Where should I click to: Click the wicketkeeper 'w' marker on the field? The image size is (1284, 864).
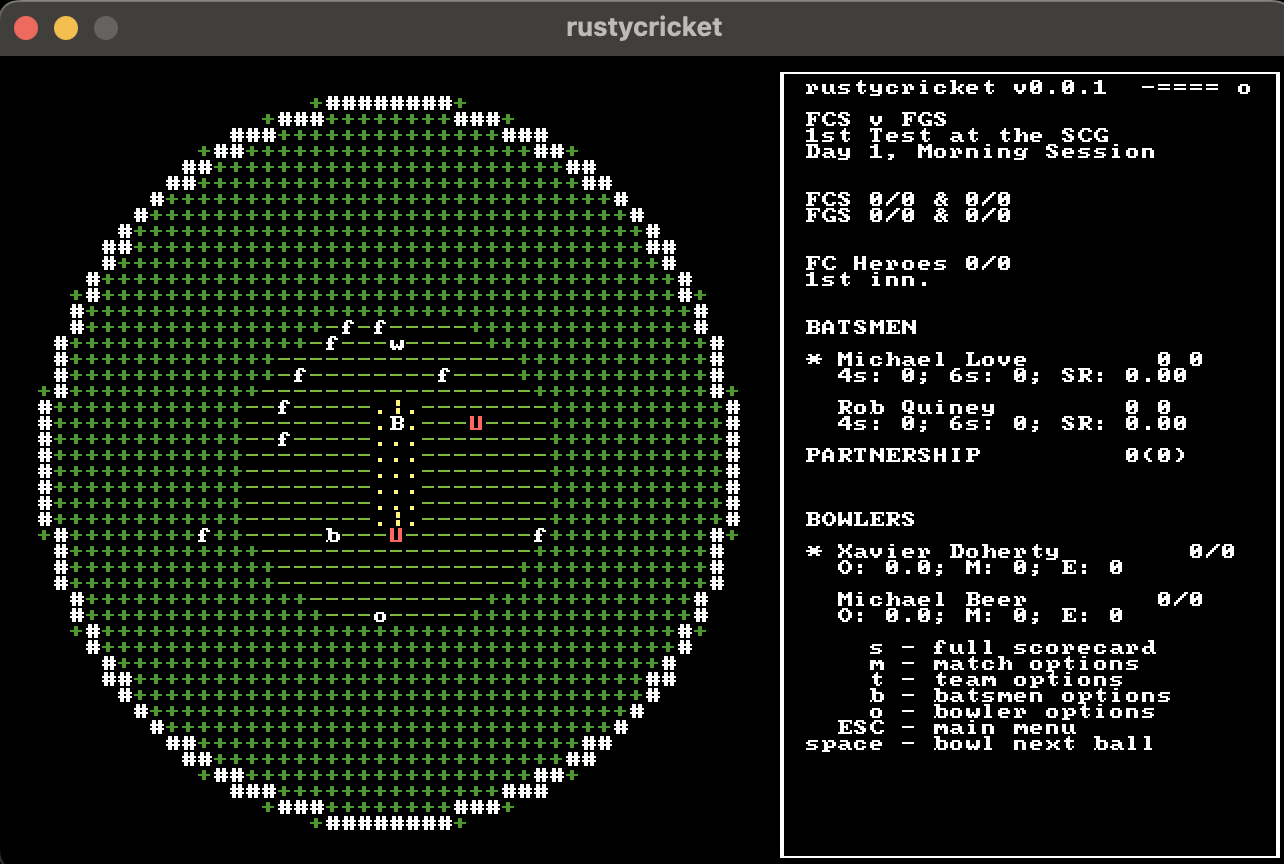[x=397, y=345]
